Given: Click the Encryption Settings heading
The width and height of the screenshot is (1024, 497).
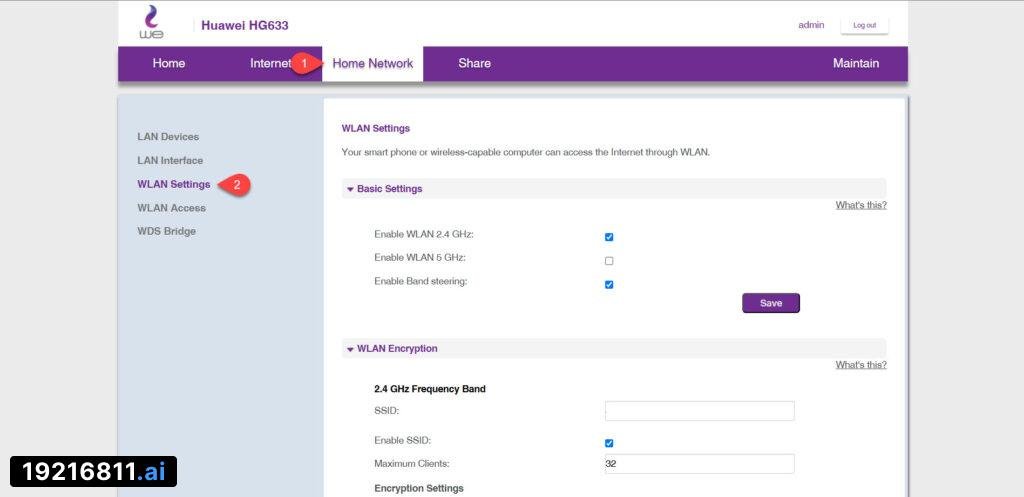Looking at the screenshot, I should pyautogui.click(x=419, y=488).
